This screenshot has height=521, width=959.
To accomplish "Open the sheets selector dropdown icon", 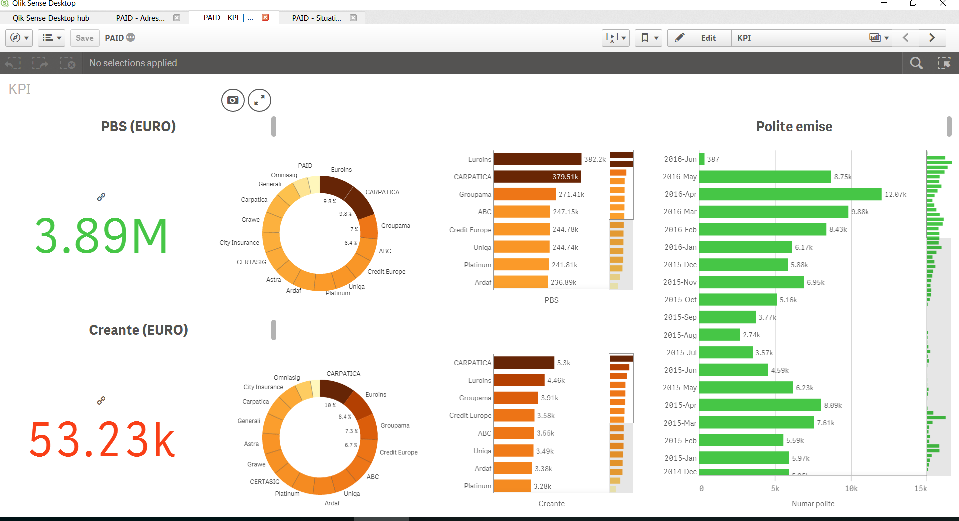I will (878, 38).
